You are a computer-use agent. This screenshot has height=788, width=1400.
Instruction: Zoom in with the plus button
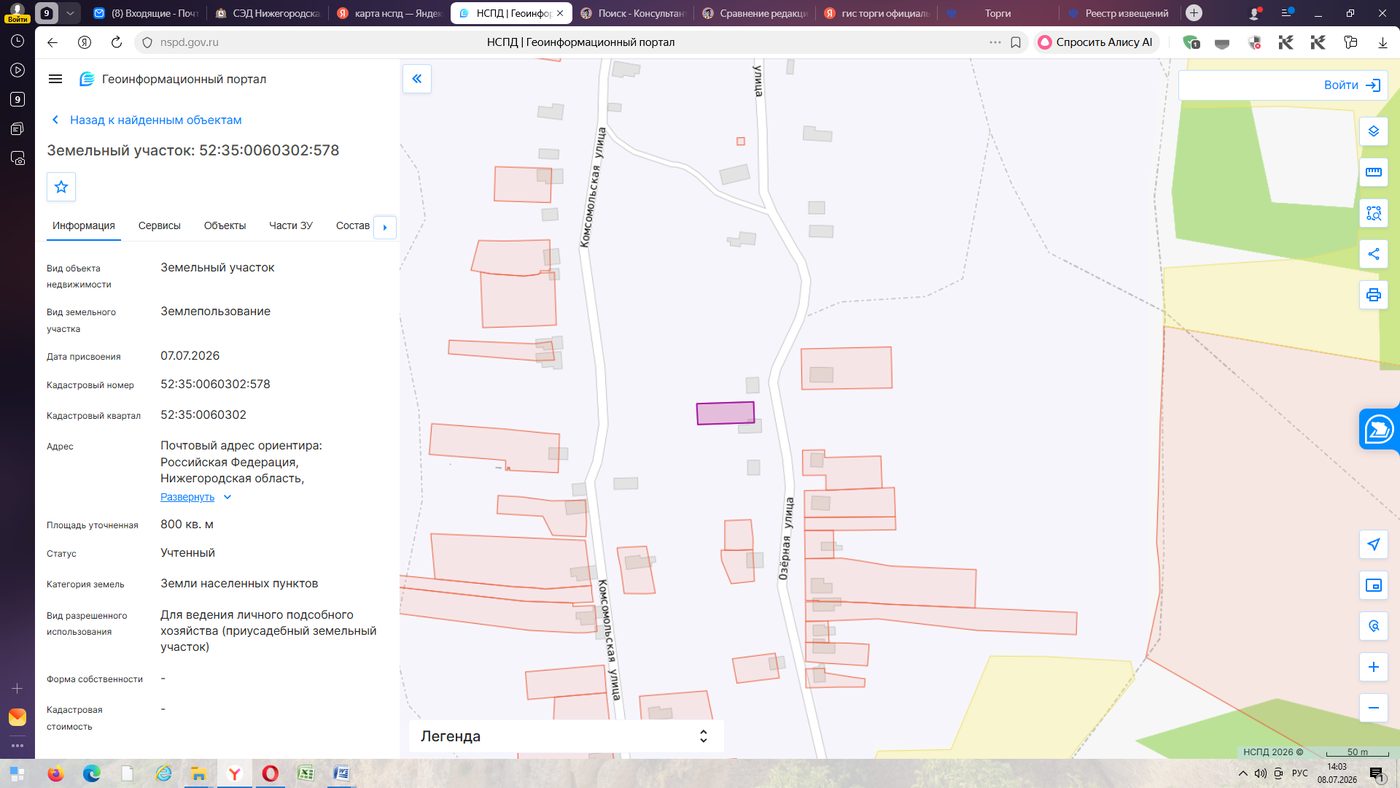tap(1373, 667)
